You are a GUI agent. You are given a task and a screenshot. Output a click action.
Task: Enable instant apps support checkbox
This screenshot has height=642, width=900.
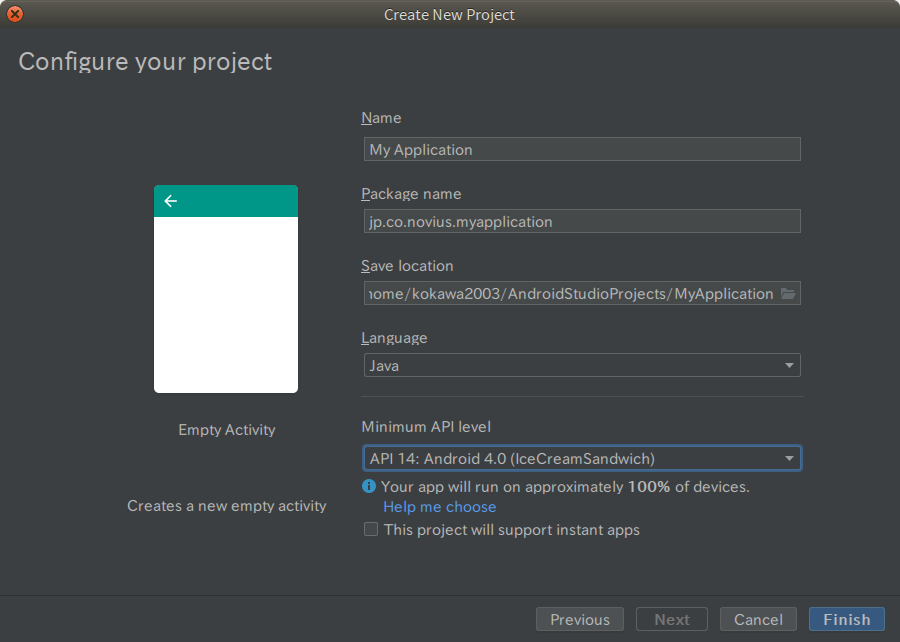pyautogui.click(x=371, y=529)
